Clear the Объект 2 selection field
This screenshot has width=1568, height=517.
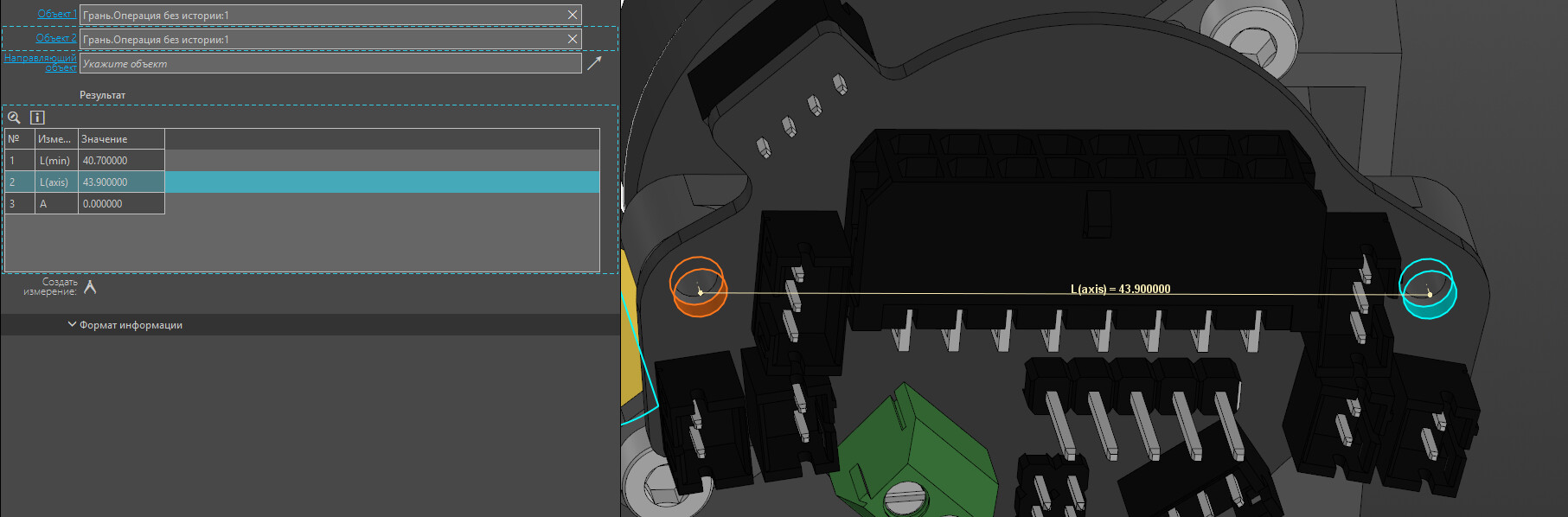point(572,39)
